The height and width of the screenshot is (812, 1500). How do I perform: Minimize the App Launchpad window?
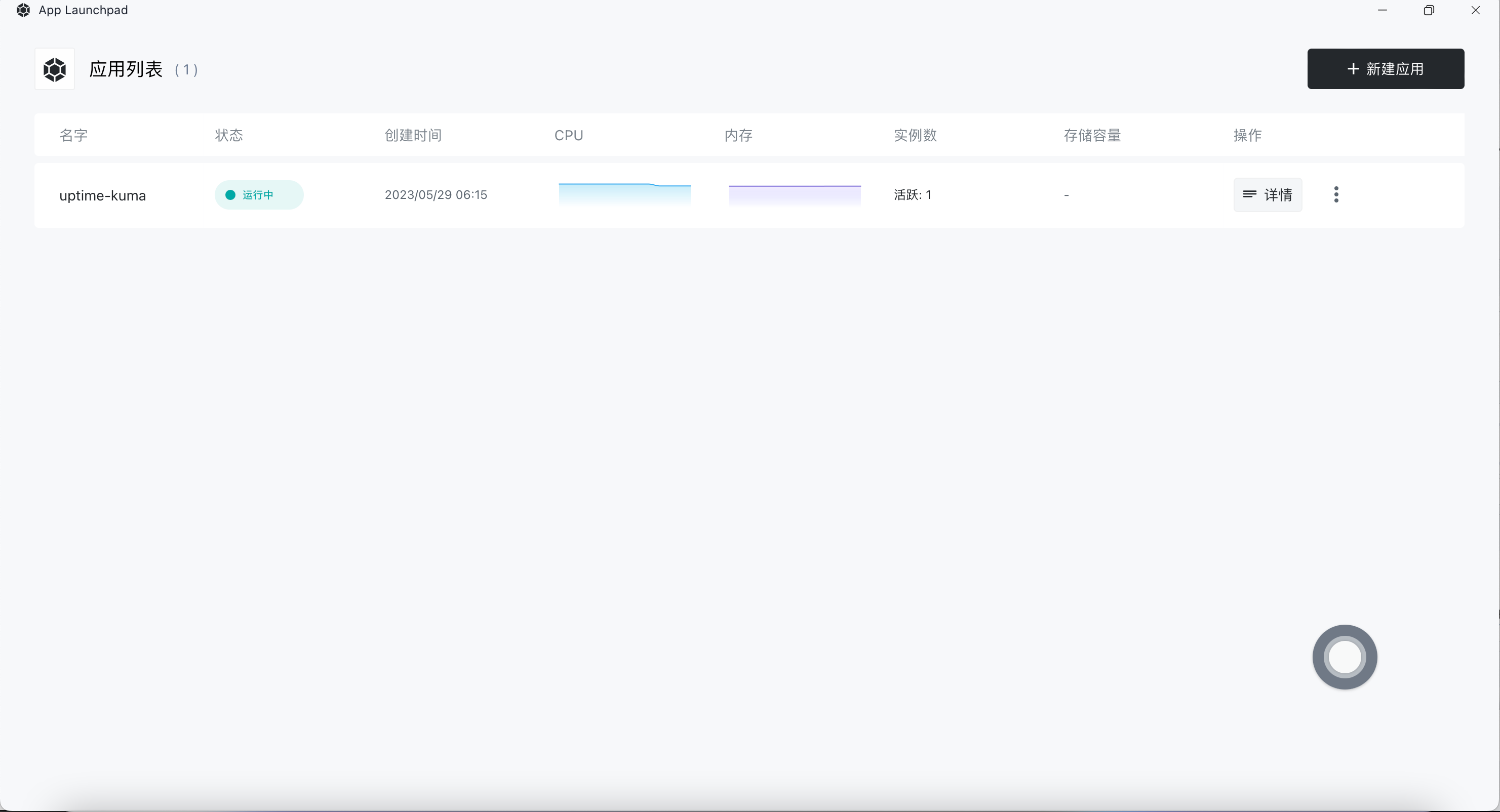tap(1383, 10)
